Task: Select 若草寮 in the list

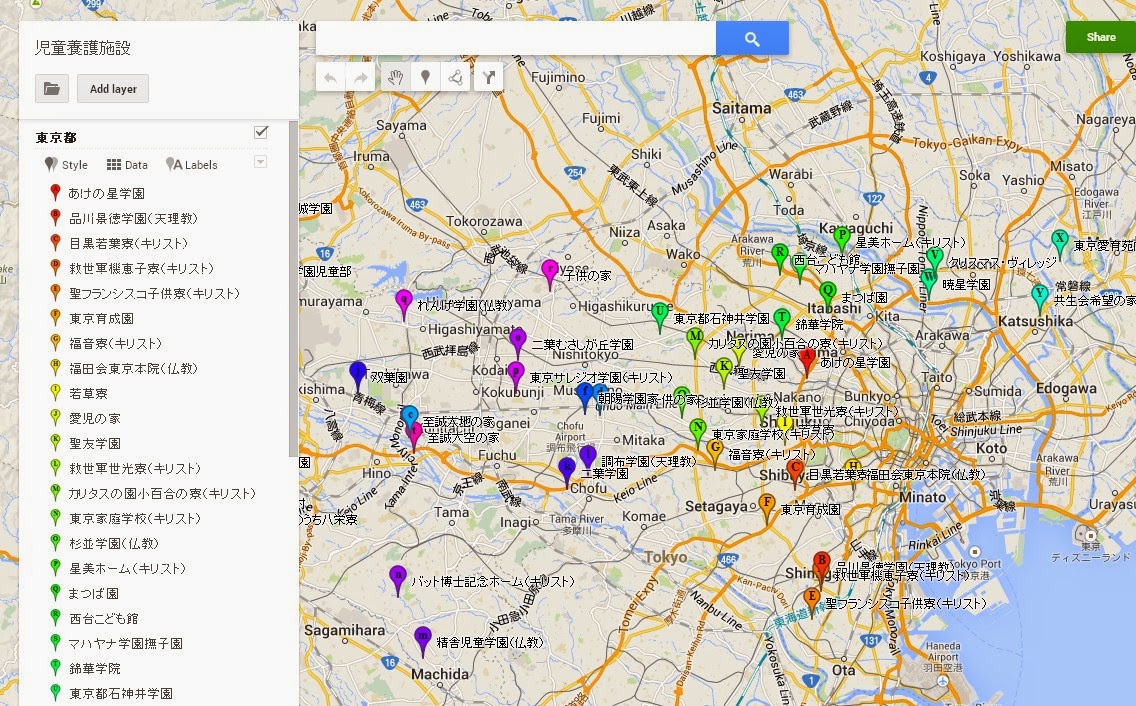Action: [x=88, y=394]
